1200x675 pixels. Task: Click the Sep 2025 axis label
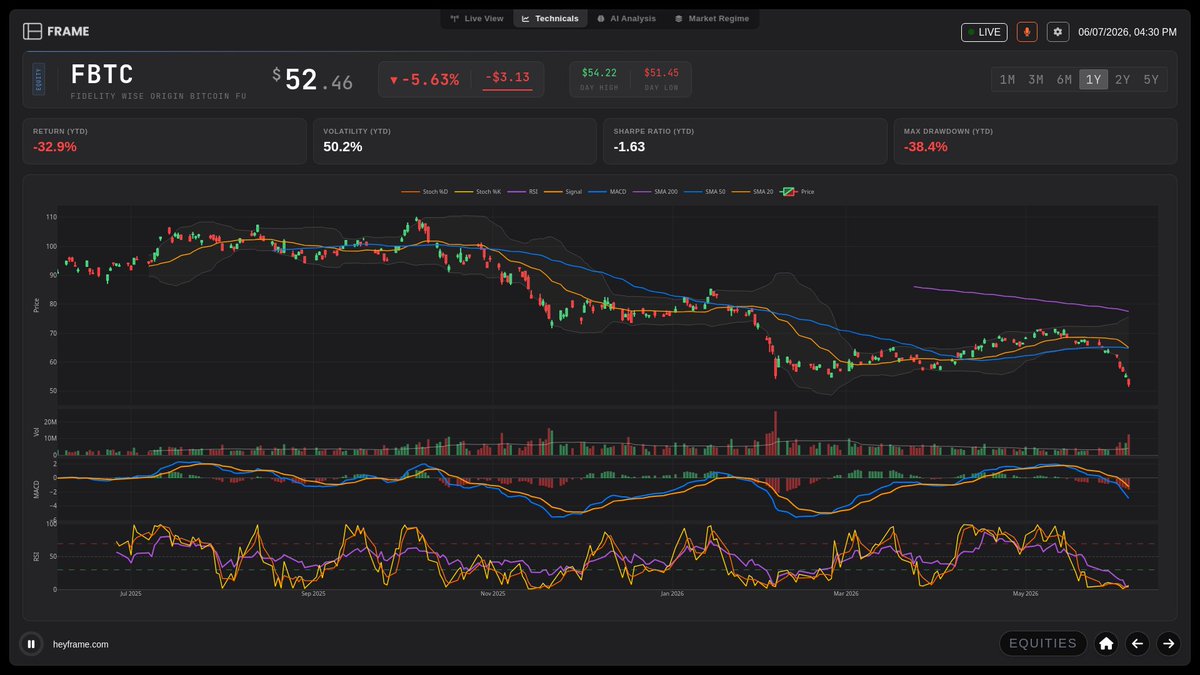click(x=312, y=594)
